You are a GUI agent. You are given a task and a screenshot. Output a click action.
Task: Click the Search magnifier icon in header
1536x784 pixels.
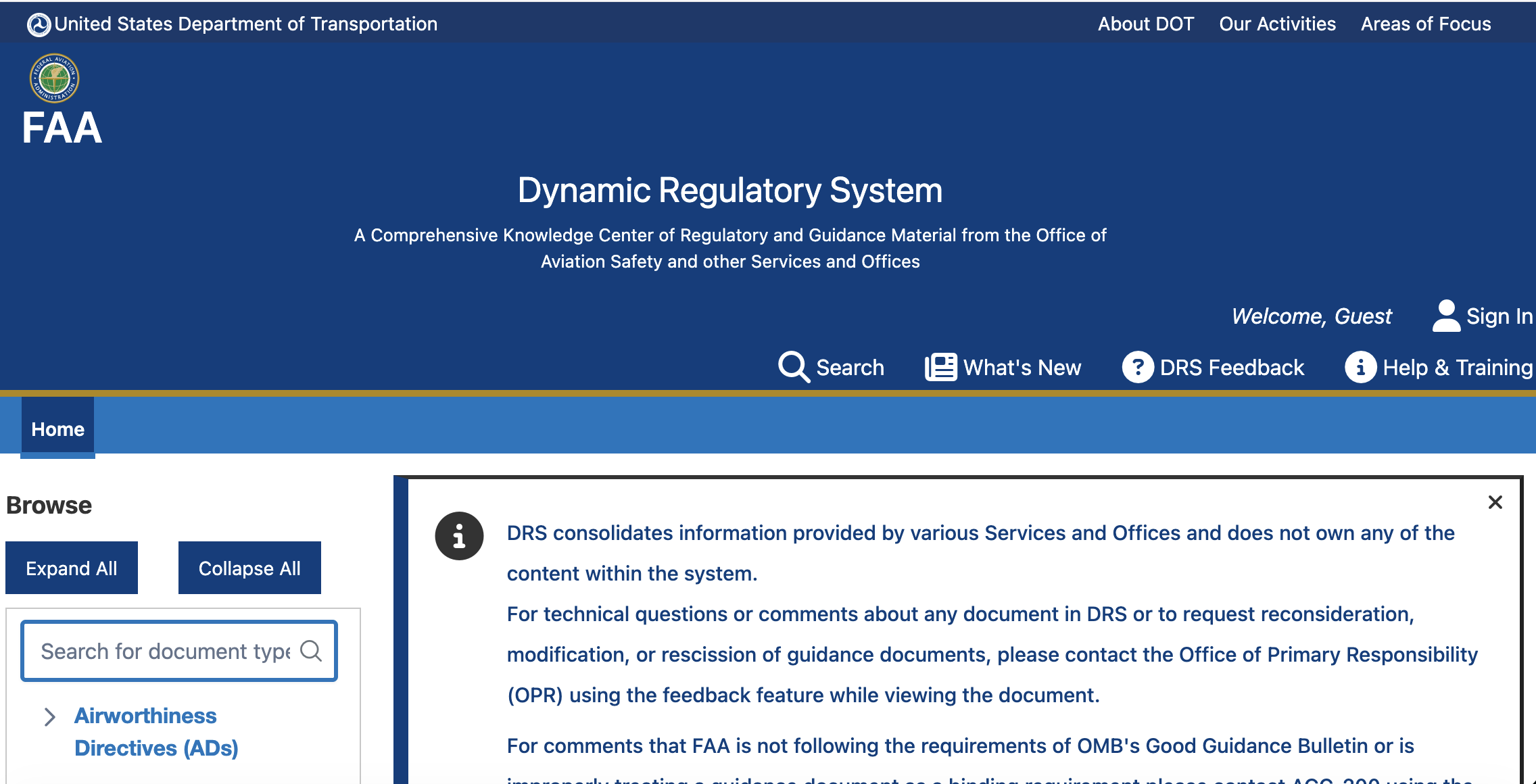[x=794, y=367]
